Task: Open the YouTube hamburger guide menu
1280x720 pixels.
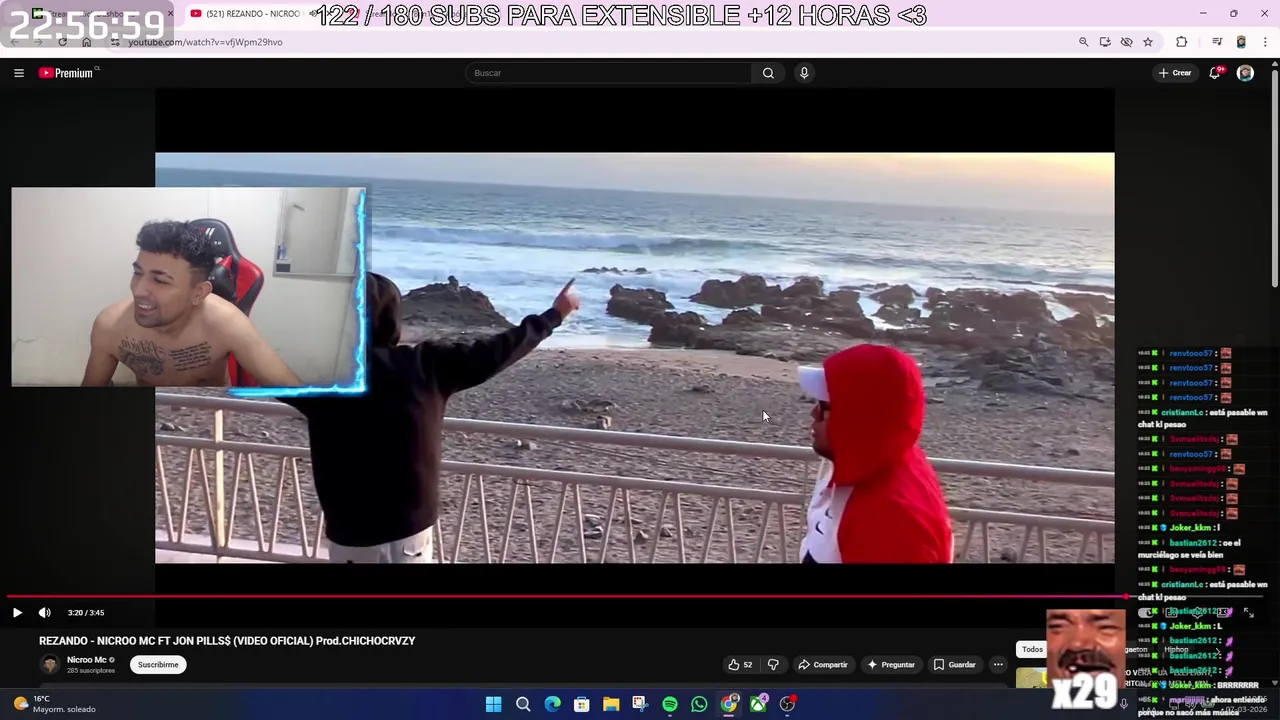Action: point(18,73)
